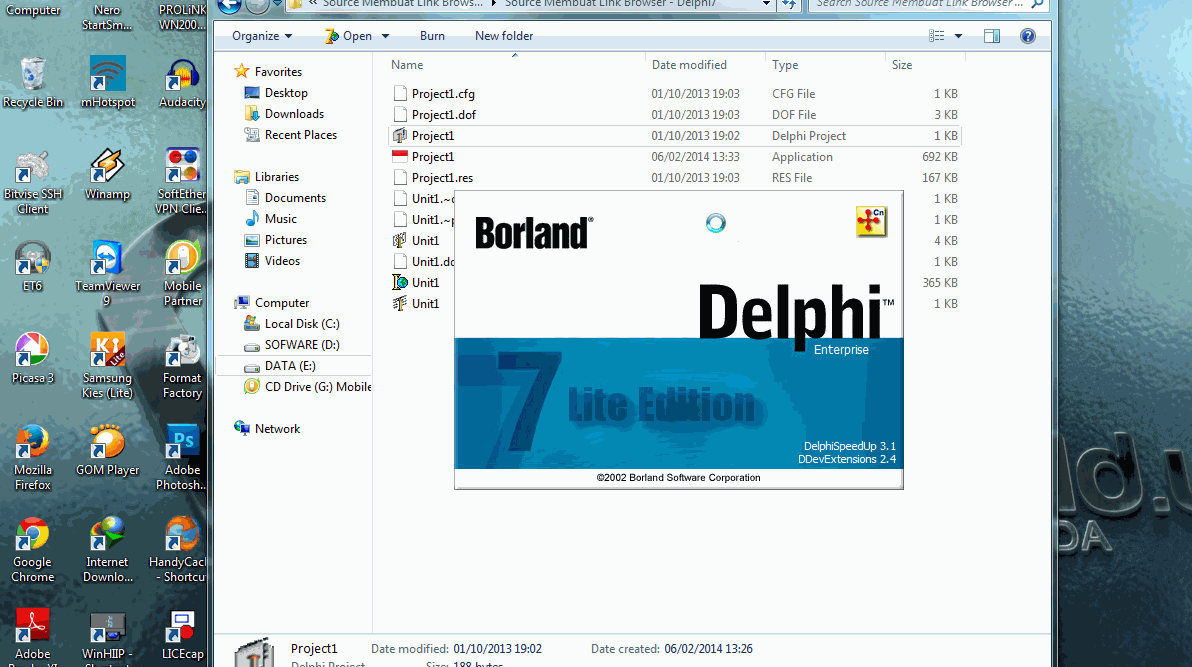Sort by Date modified column header
The width and height of the screenshot is (1192, 667).
pos(689,65)
